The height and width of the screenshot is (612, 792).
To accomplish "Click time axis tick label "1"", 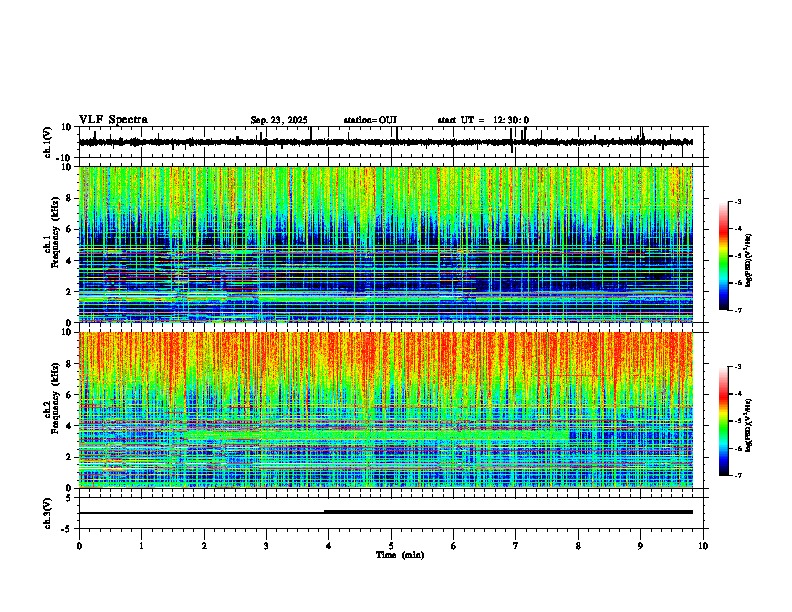I will point(141,546).
